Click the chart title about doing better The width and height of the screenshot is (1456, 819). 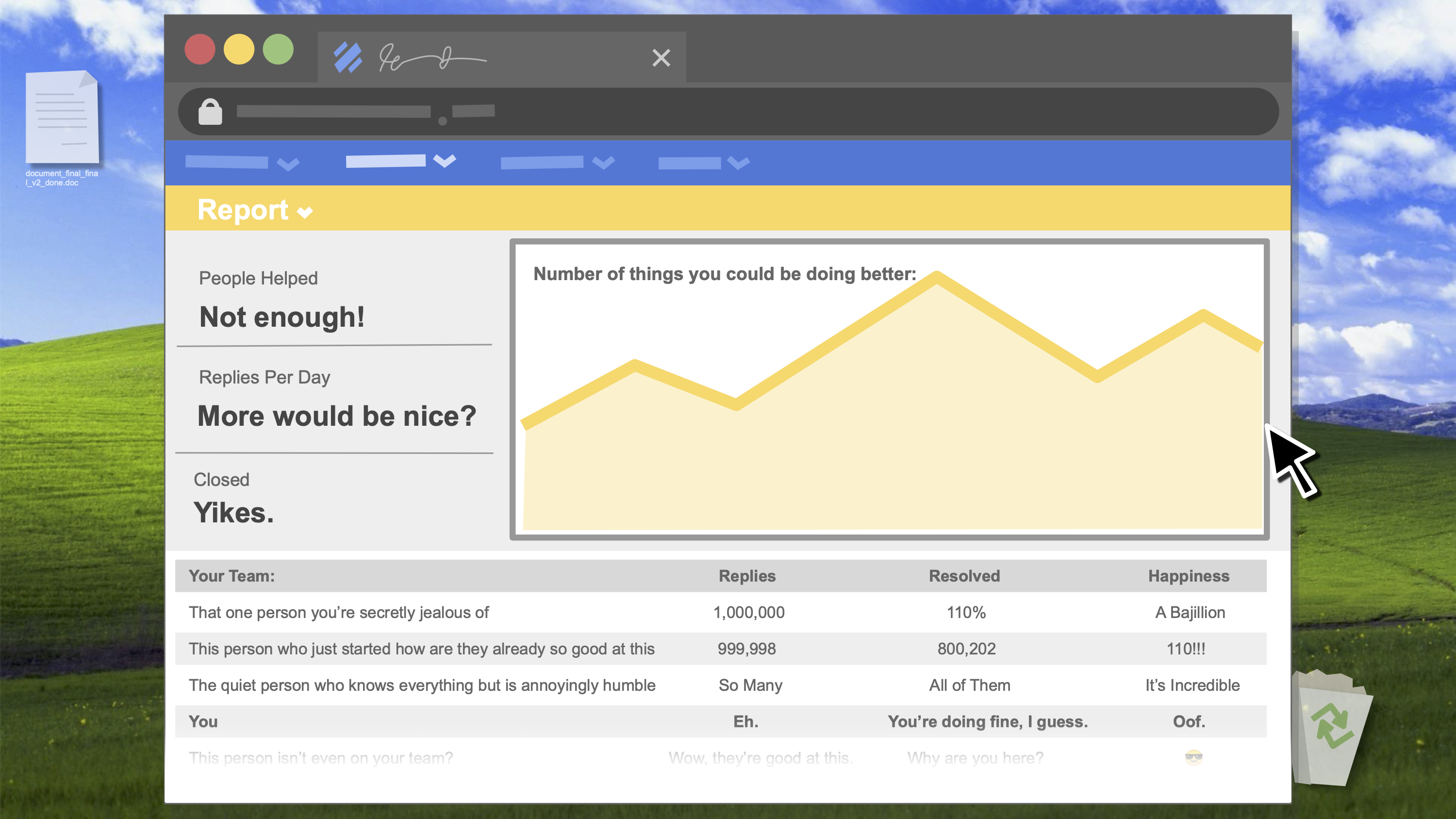[725, 274]
